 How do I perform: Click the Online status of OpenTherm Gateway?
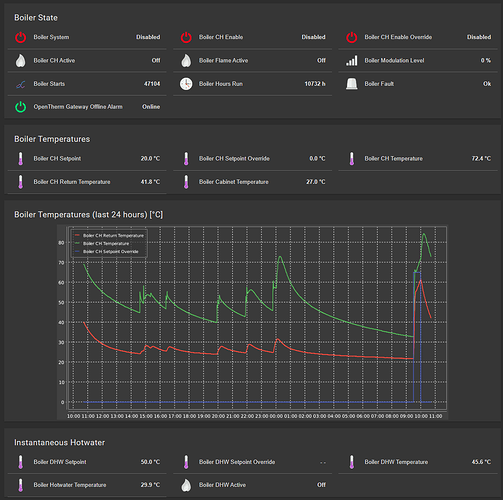click(x=151, y=107)
